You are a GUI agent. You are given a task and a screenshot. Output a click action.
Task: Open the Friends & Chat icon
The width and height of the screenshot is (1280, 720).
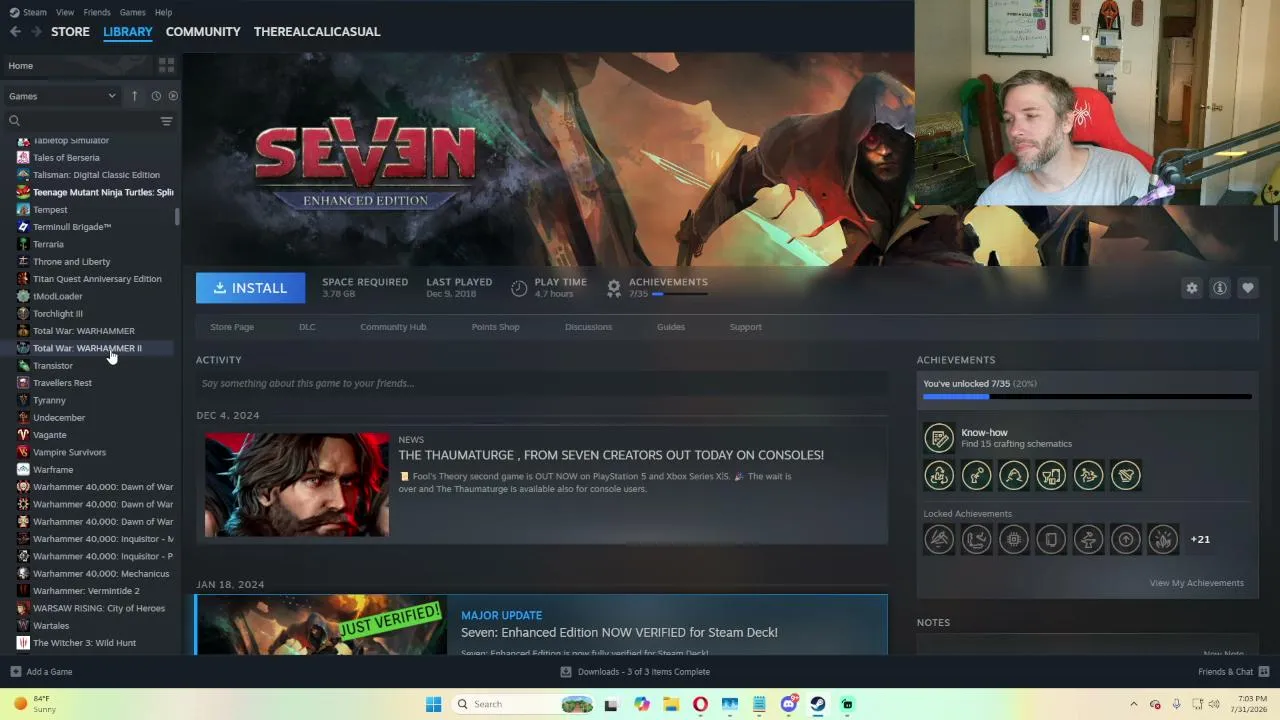click(1264, 672)
